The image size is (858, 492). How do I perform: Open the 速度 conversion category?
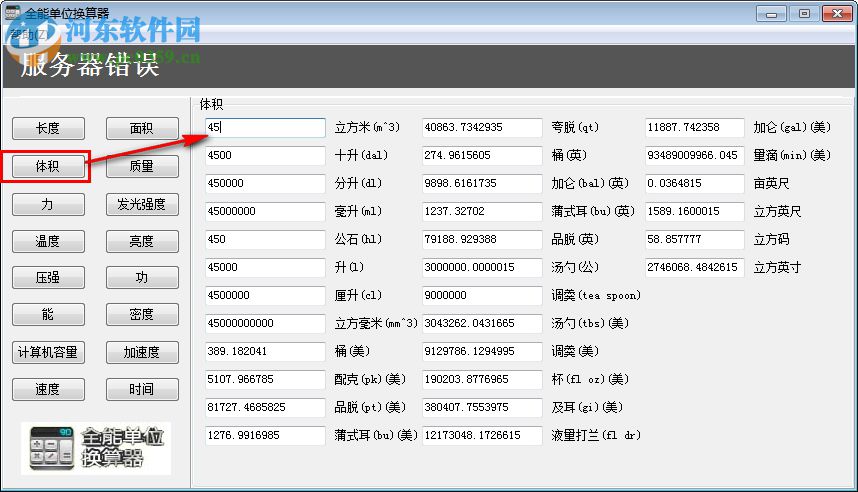pos(48,389)
